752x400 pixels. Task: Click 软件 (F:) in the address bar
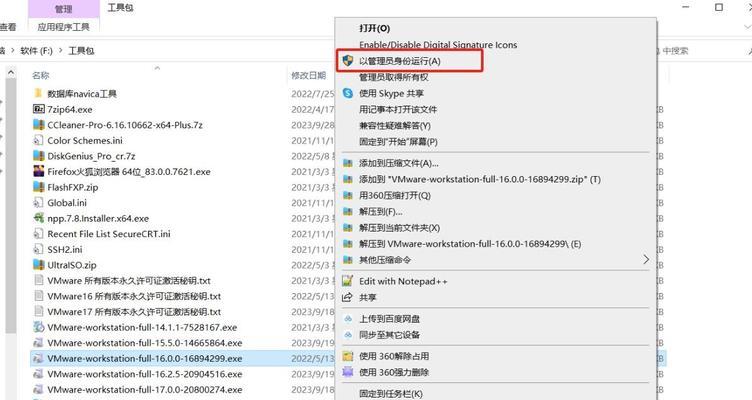tap(36, 50)
